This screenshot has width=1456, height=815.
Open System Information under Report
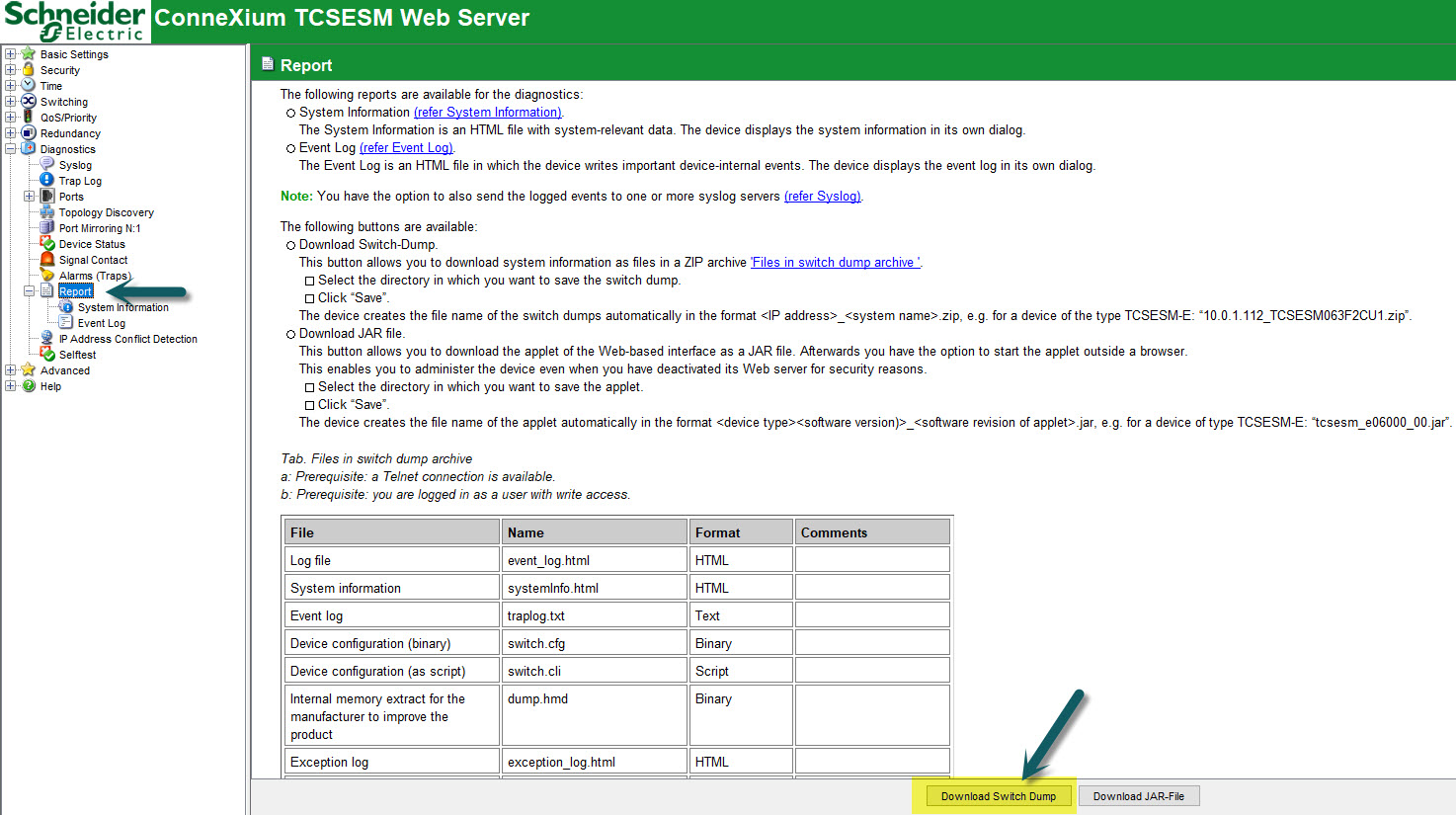tap(123, 307)
